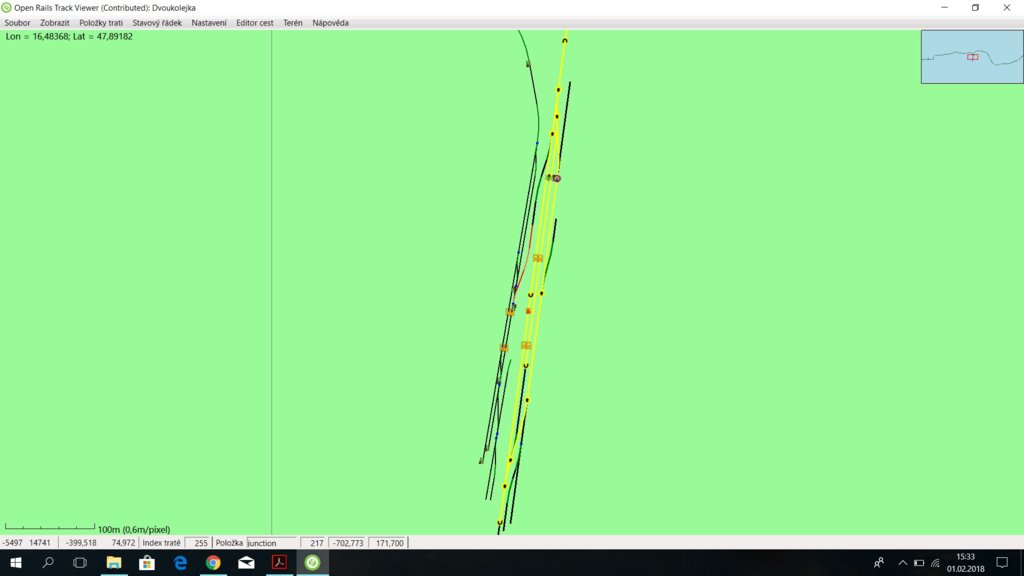
Task: Launch Microsoft Edge from taskbar
Action: [x=180, y=563]
